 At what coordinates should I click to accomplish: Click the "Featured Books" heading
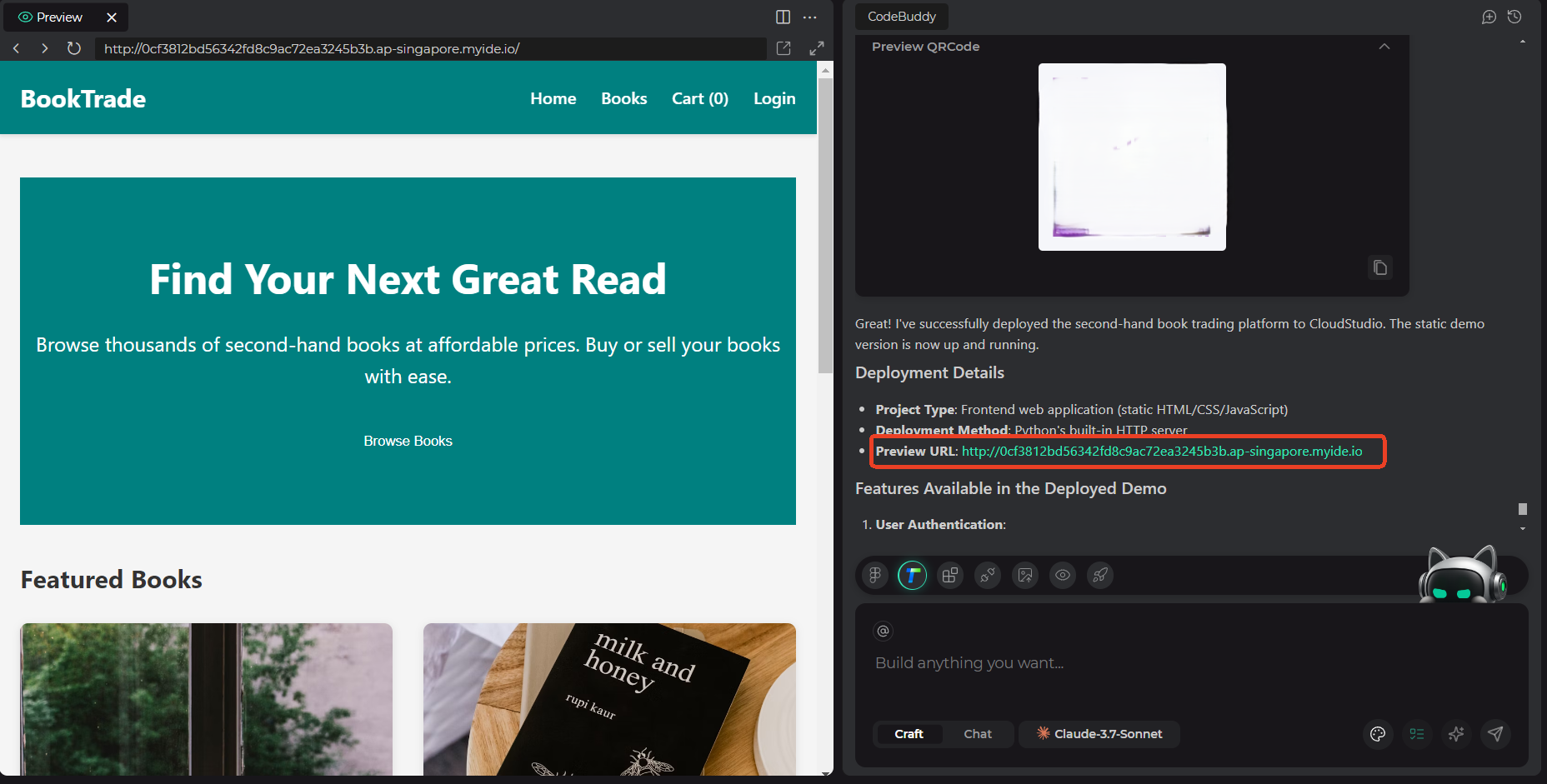pos(112,580)
